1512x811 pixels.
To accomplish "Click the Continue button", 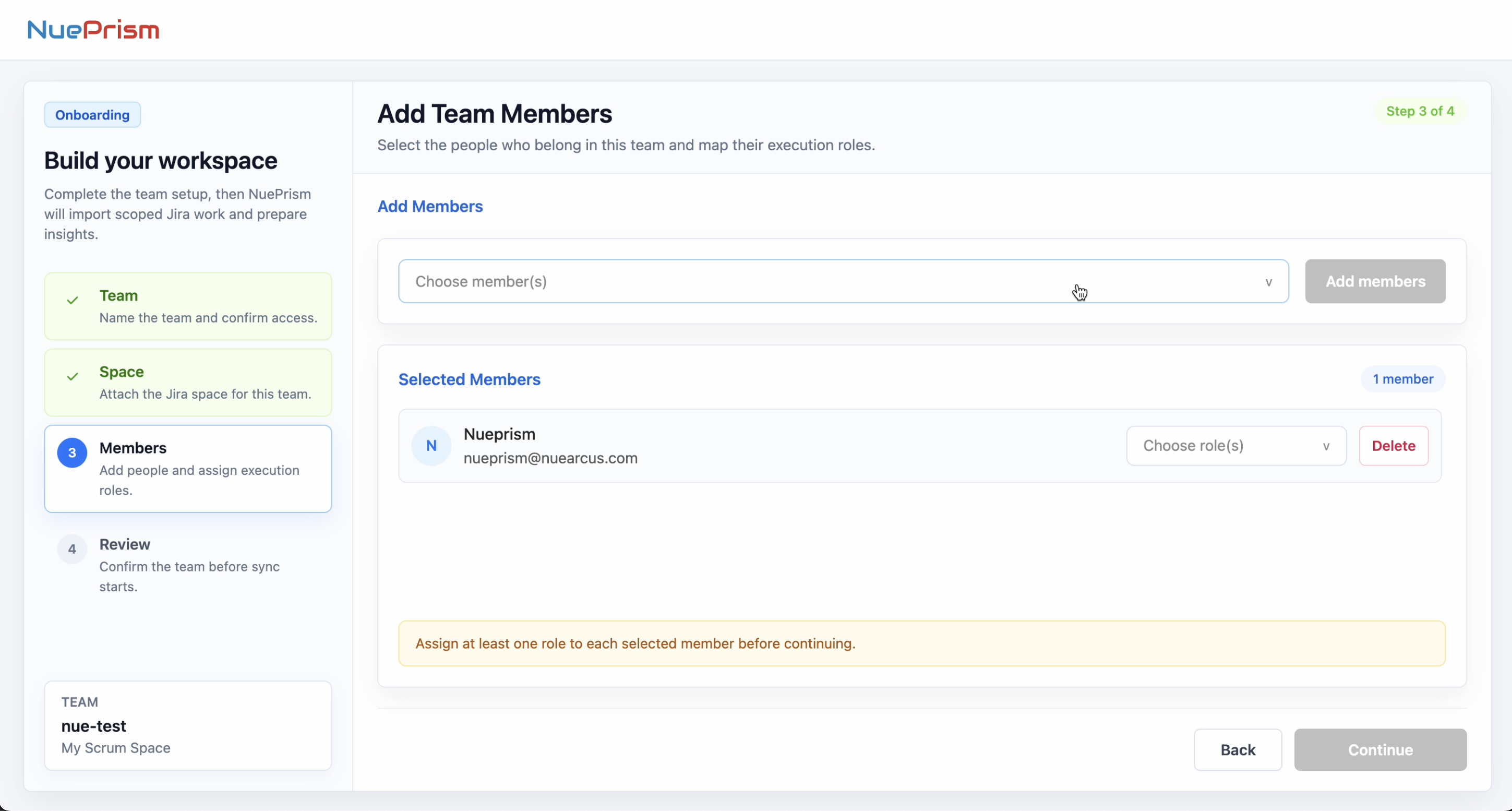I will (x=1380, y=750).
